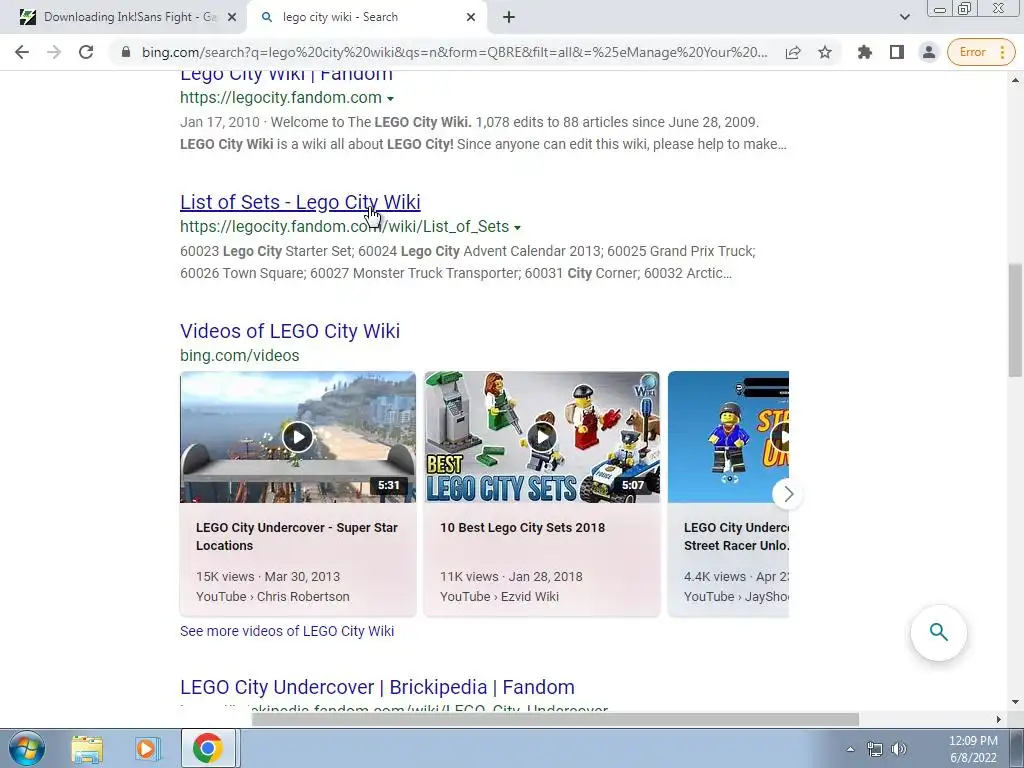View site security lock info

tap(126, 52)
